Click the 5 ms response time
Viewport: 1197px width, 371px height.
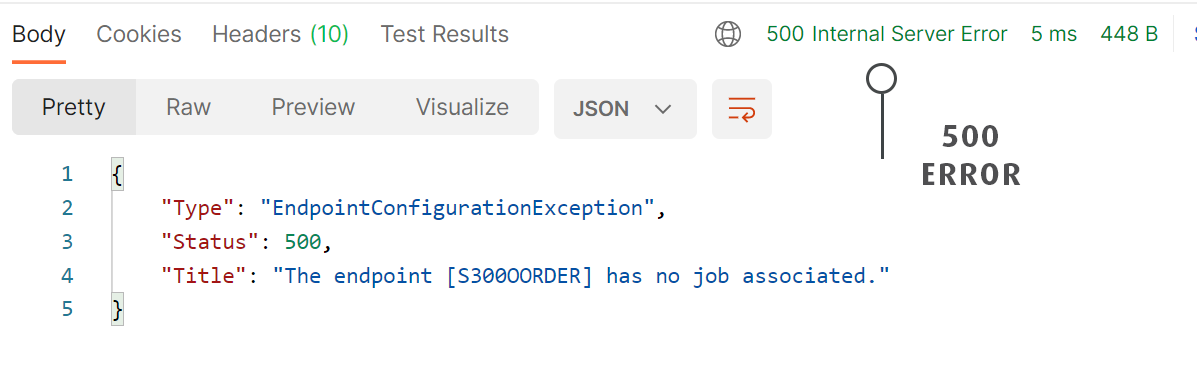pos(1053,34)
